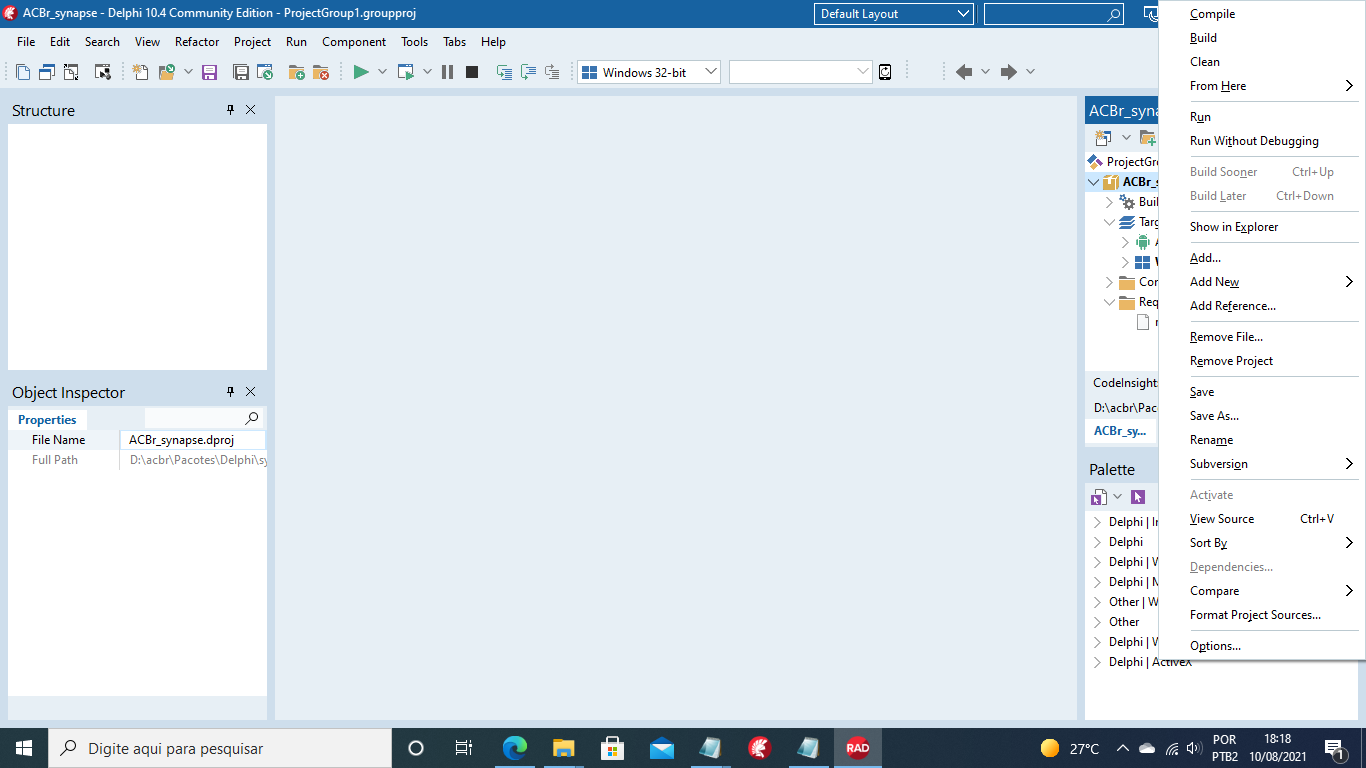Open the Refactor menu
The height and width of the screenshot is (768, 1366).
pos(197,42)
